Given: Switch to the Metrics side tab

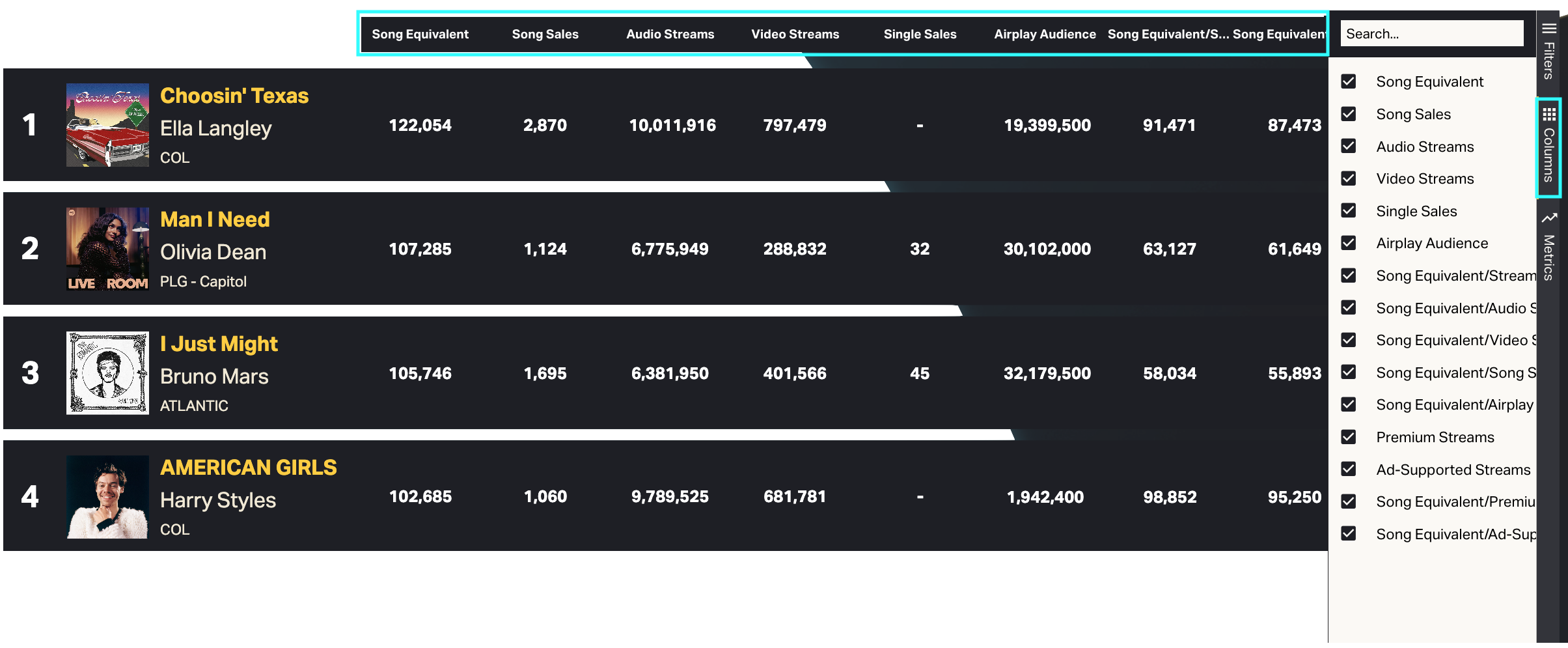Looking at the screenshot, I should pyautogui.click(x=1549, y=257).
